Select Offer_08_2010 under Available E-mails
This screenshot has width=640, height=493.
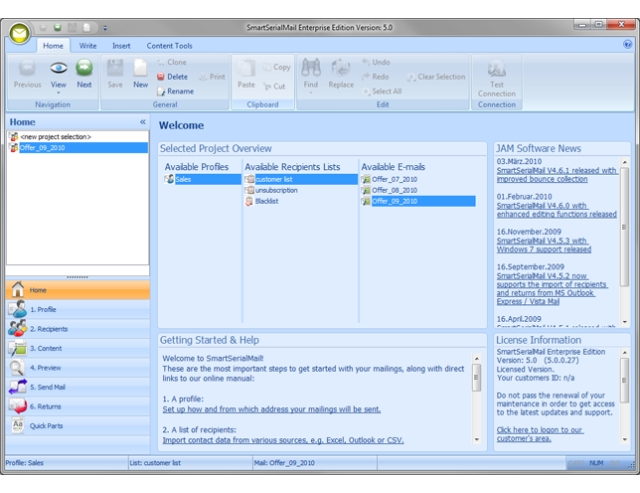pos(389,190)
